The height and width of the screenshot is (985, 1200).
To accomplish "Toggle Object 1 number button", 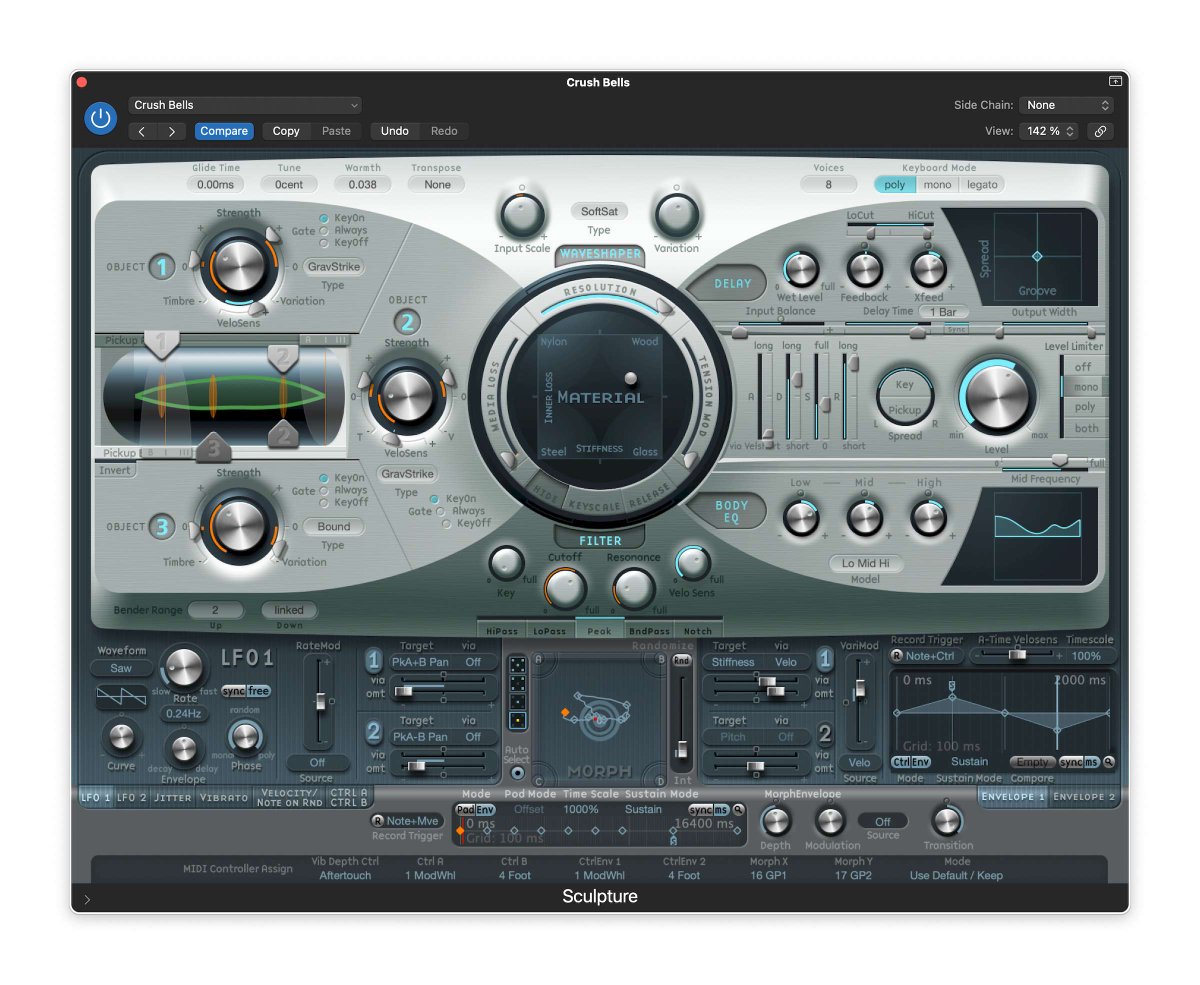I will (x=162, y=267).
